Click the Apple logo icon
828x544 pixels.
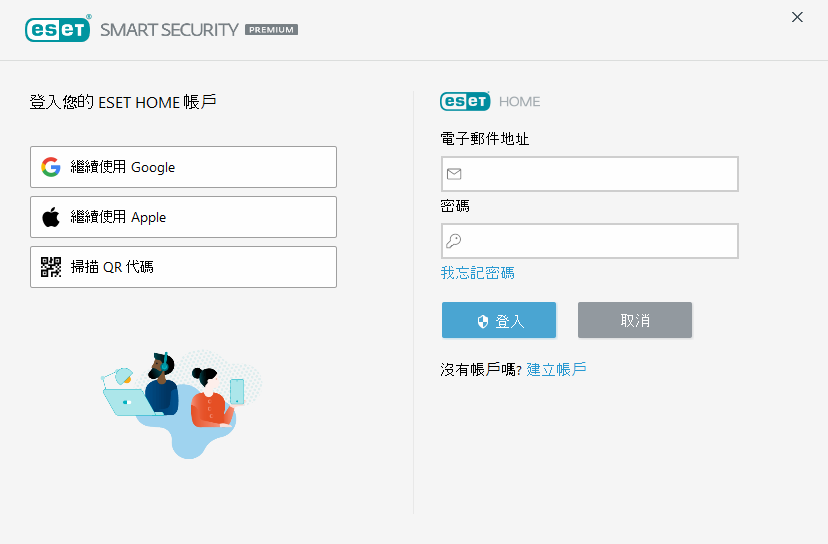(51, 217)
